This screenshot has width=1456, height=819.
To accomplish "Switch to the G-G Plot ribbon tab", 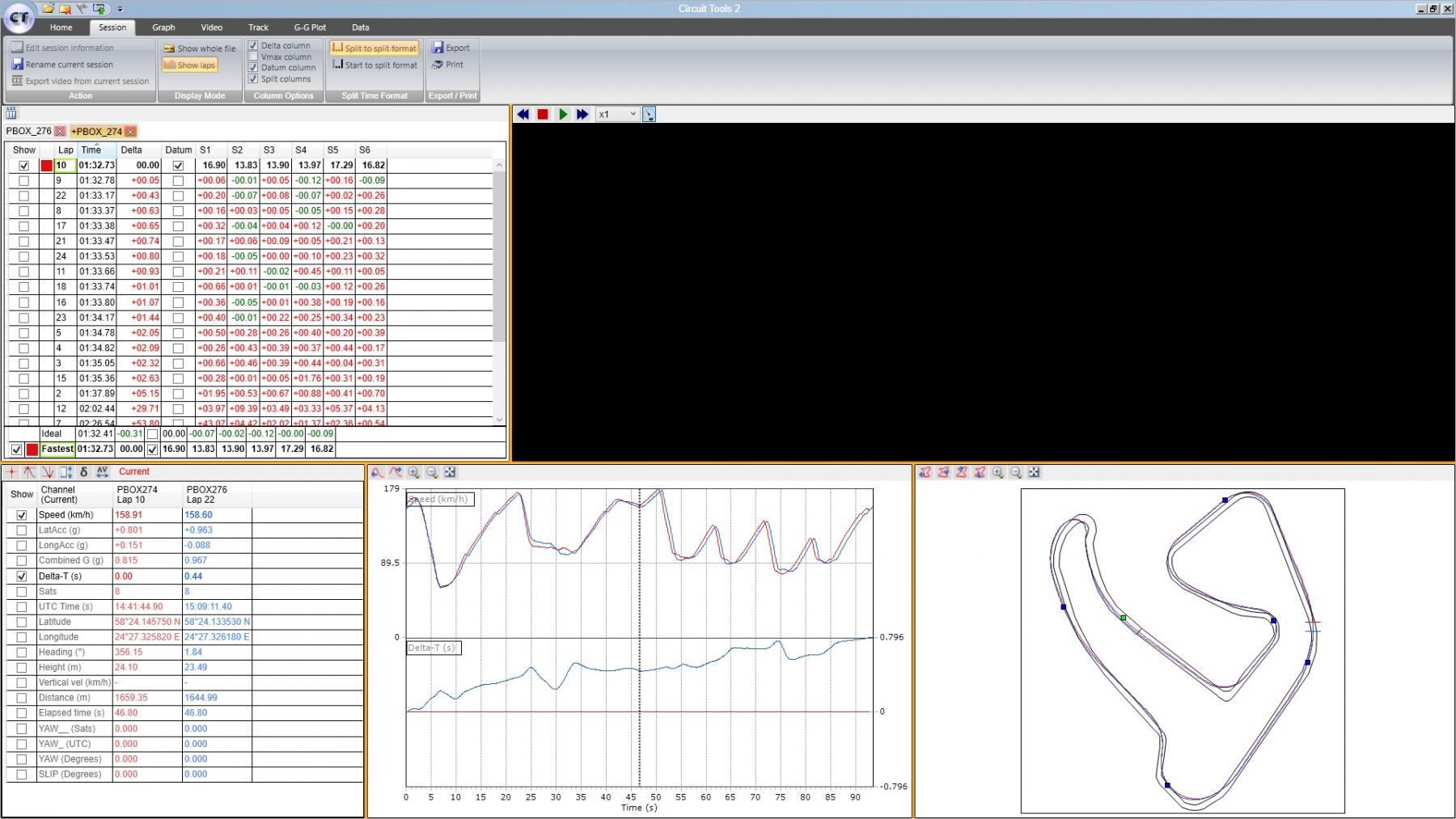I will coord(310,27).
